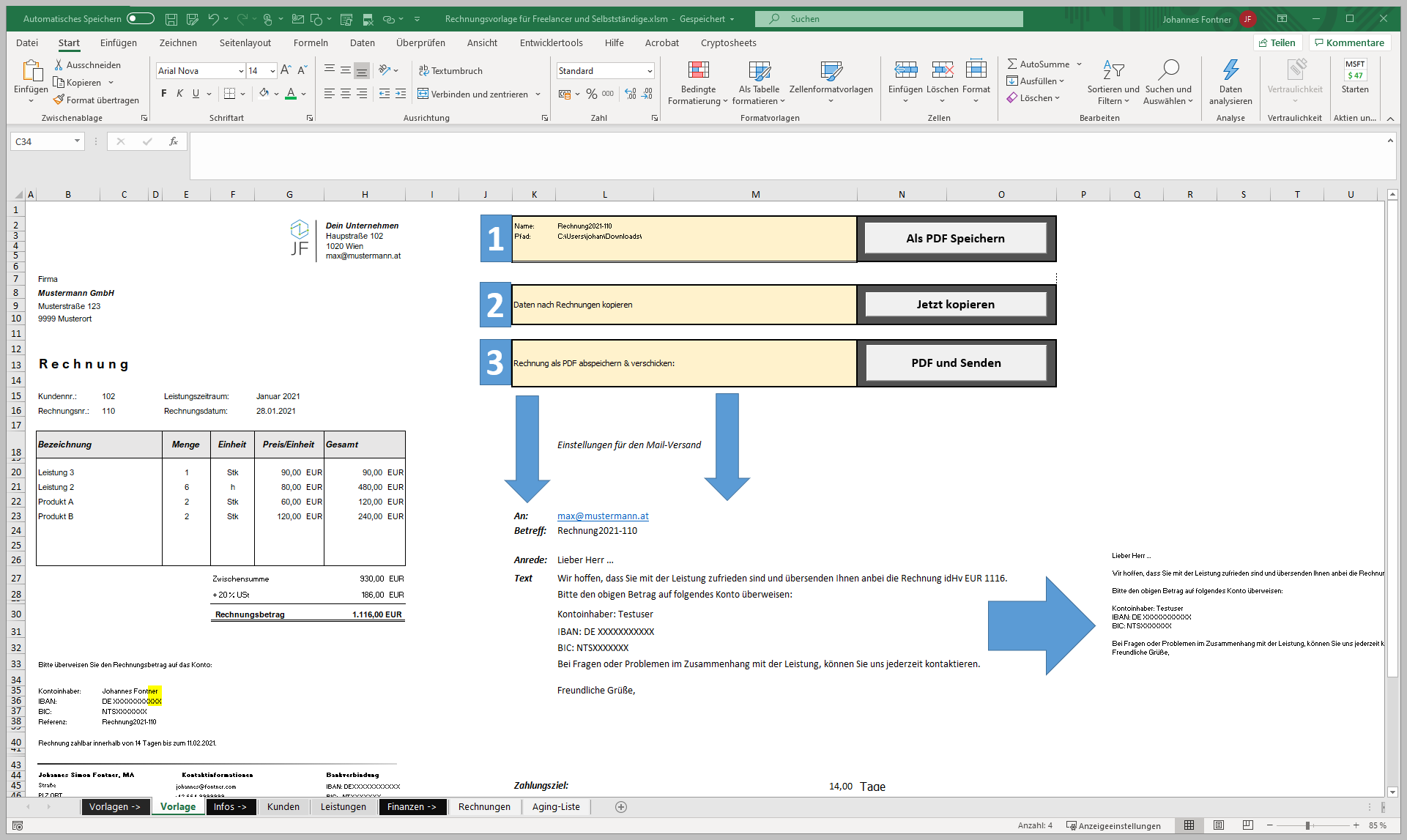Switch to page break preview

click(x=1248, y=825)
